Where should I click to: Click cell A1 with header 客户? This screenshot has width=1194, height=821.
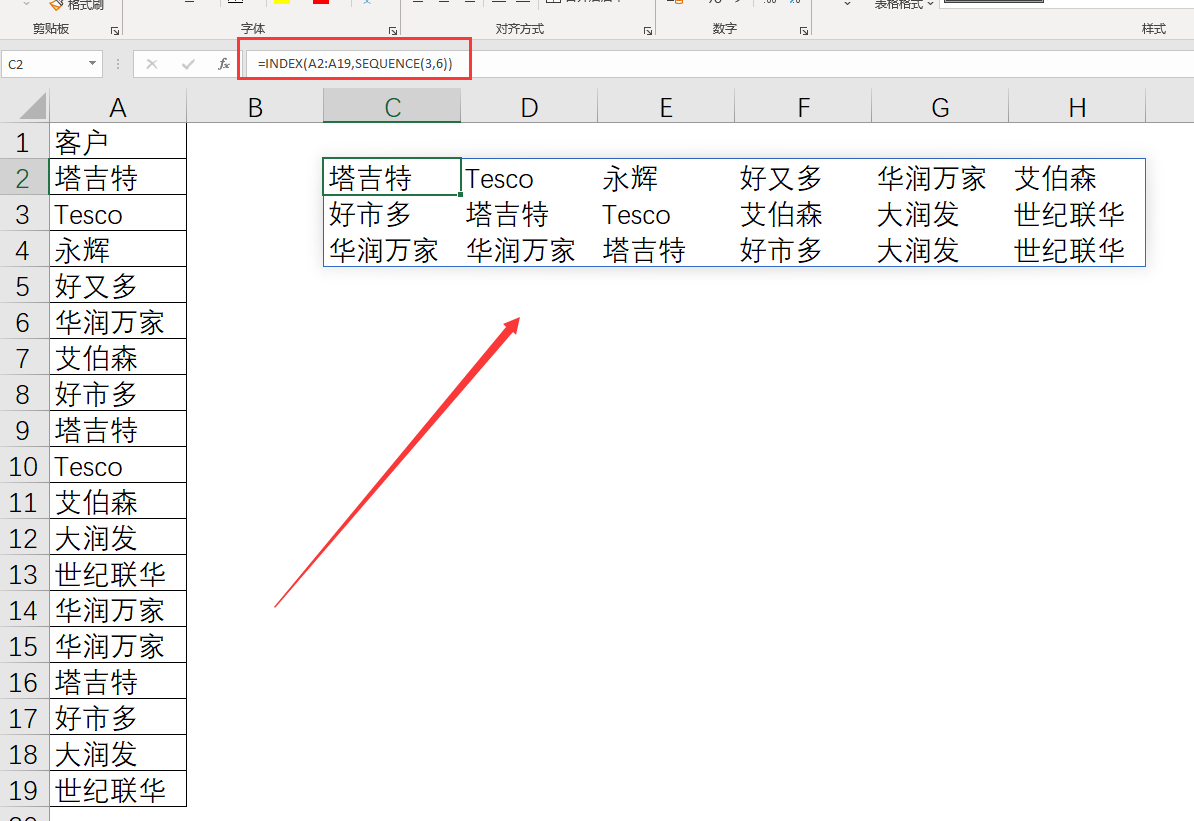coord(117,142)
